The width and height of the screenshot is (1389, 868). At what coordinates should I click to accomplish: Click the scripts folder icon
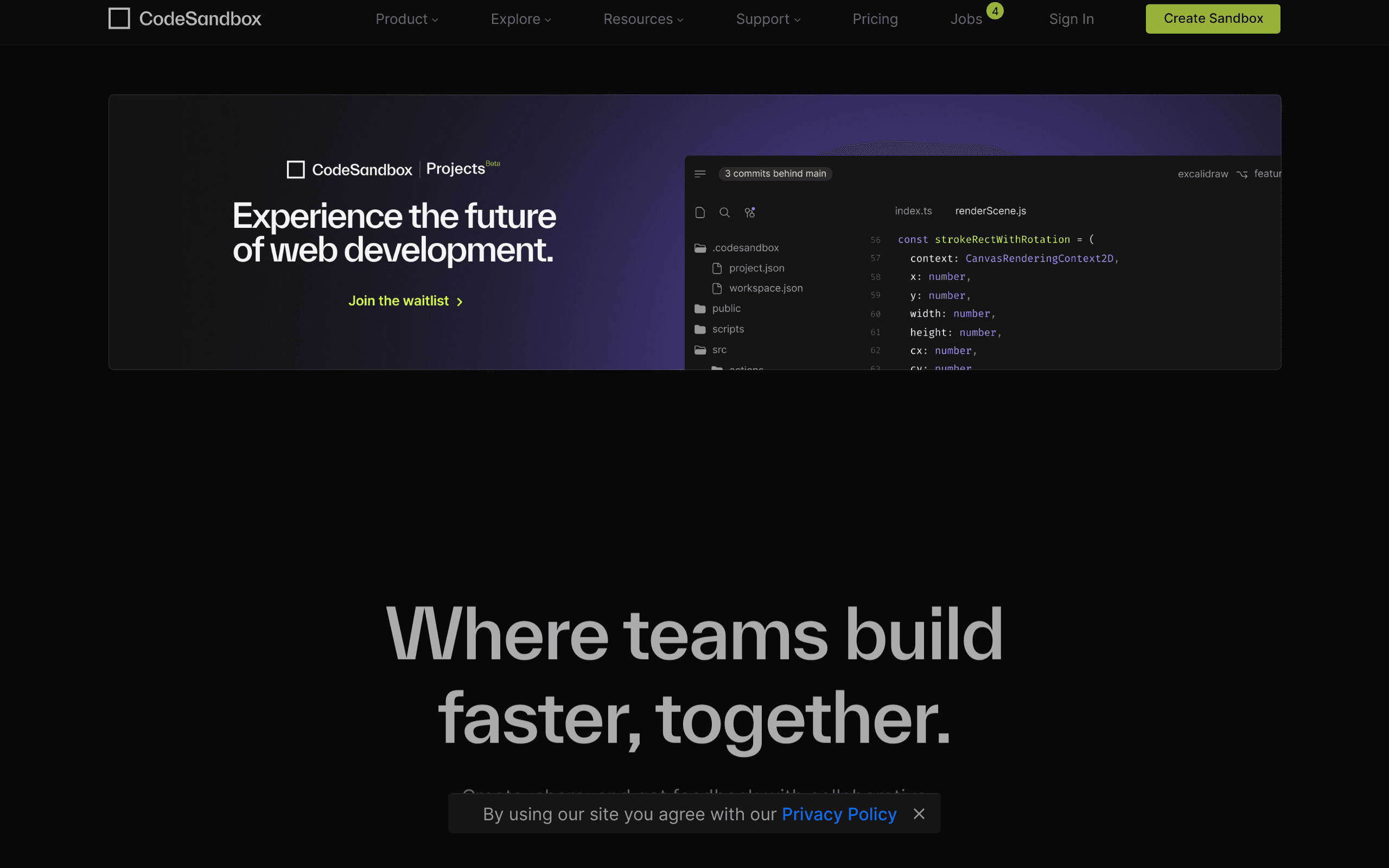coord(700,329)
